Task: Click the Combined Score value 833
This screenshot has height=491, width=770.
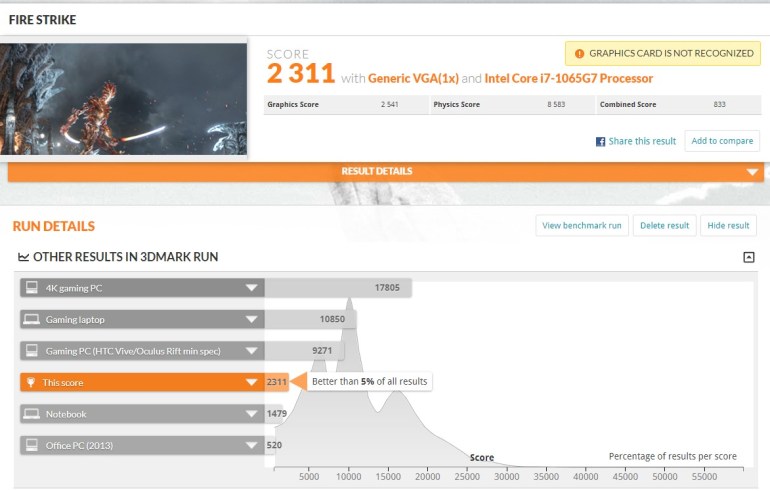Action: 719,105
